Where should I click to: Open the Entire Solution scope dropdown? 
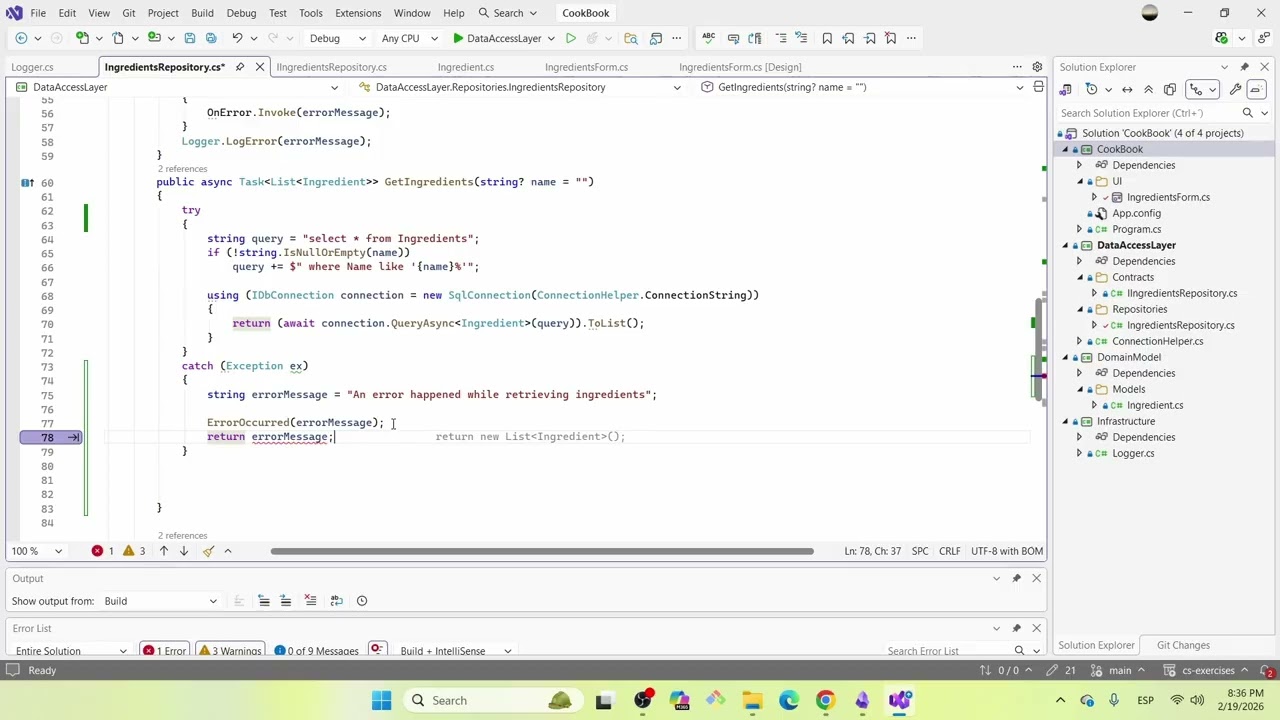[x=70, y=651]
